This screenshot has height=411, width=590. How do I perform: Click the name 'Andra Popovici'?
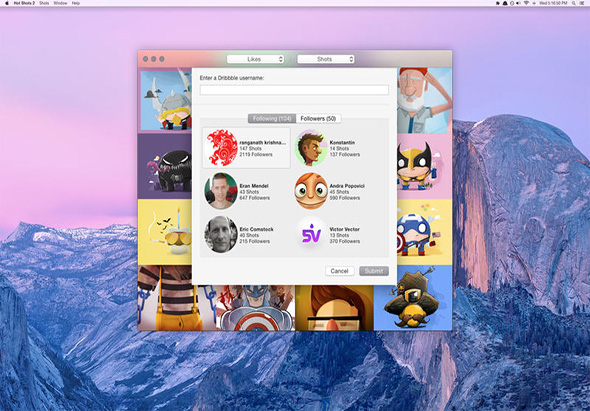(x=347, y=186)
